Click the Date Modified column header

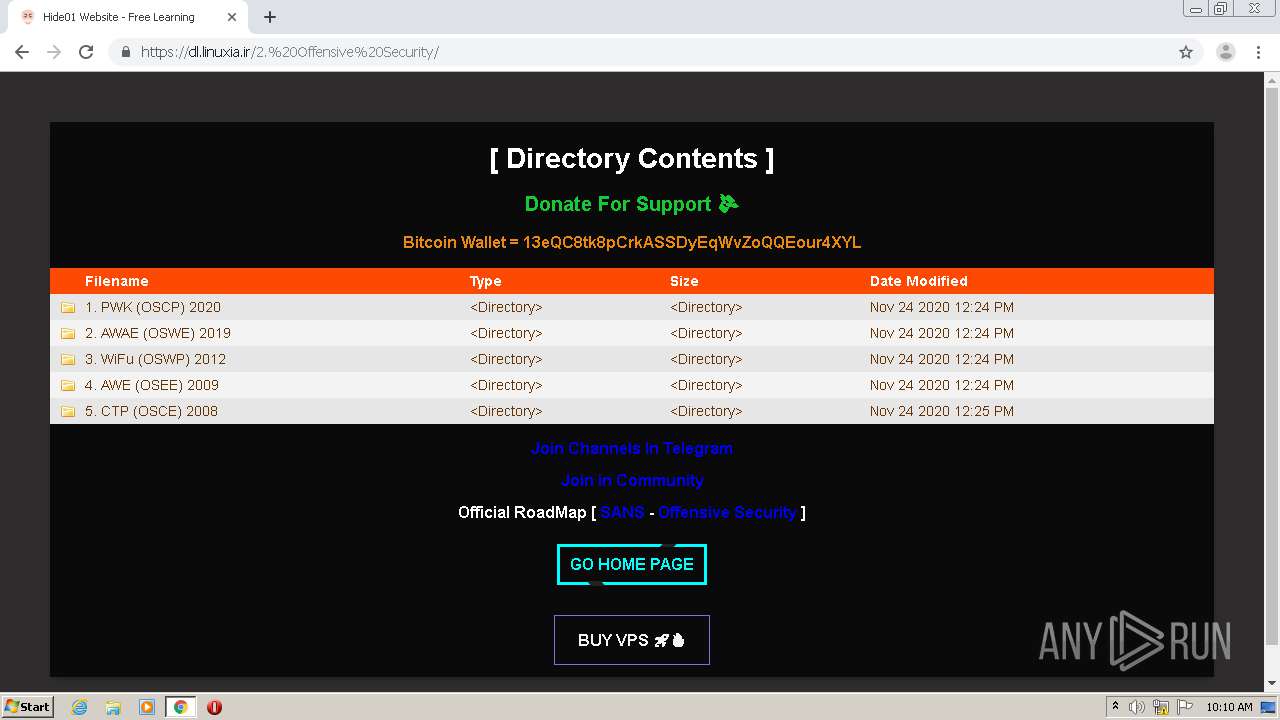[919, 281]
